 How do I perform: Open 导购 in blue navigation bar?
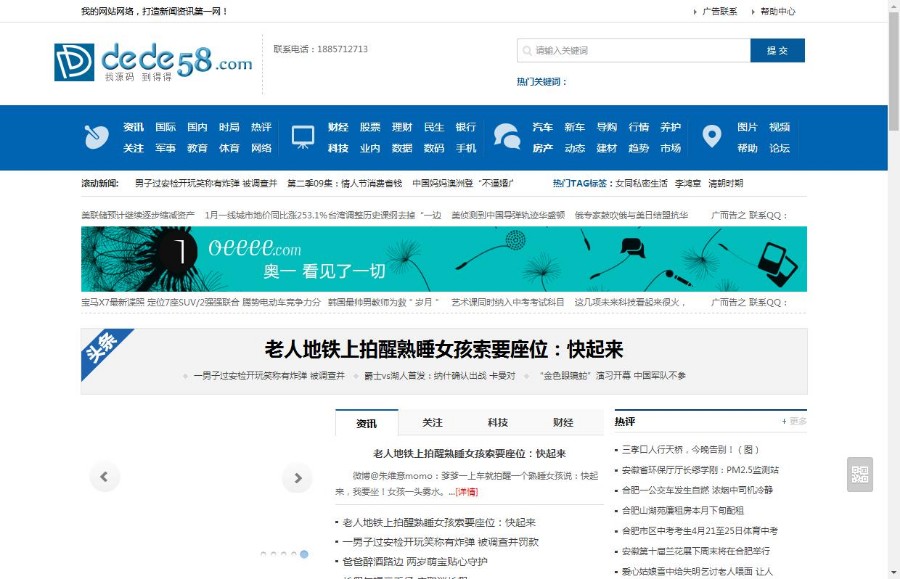[x=607, y=127]
